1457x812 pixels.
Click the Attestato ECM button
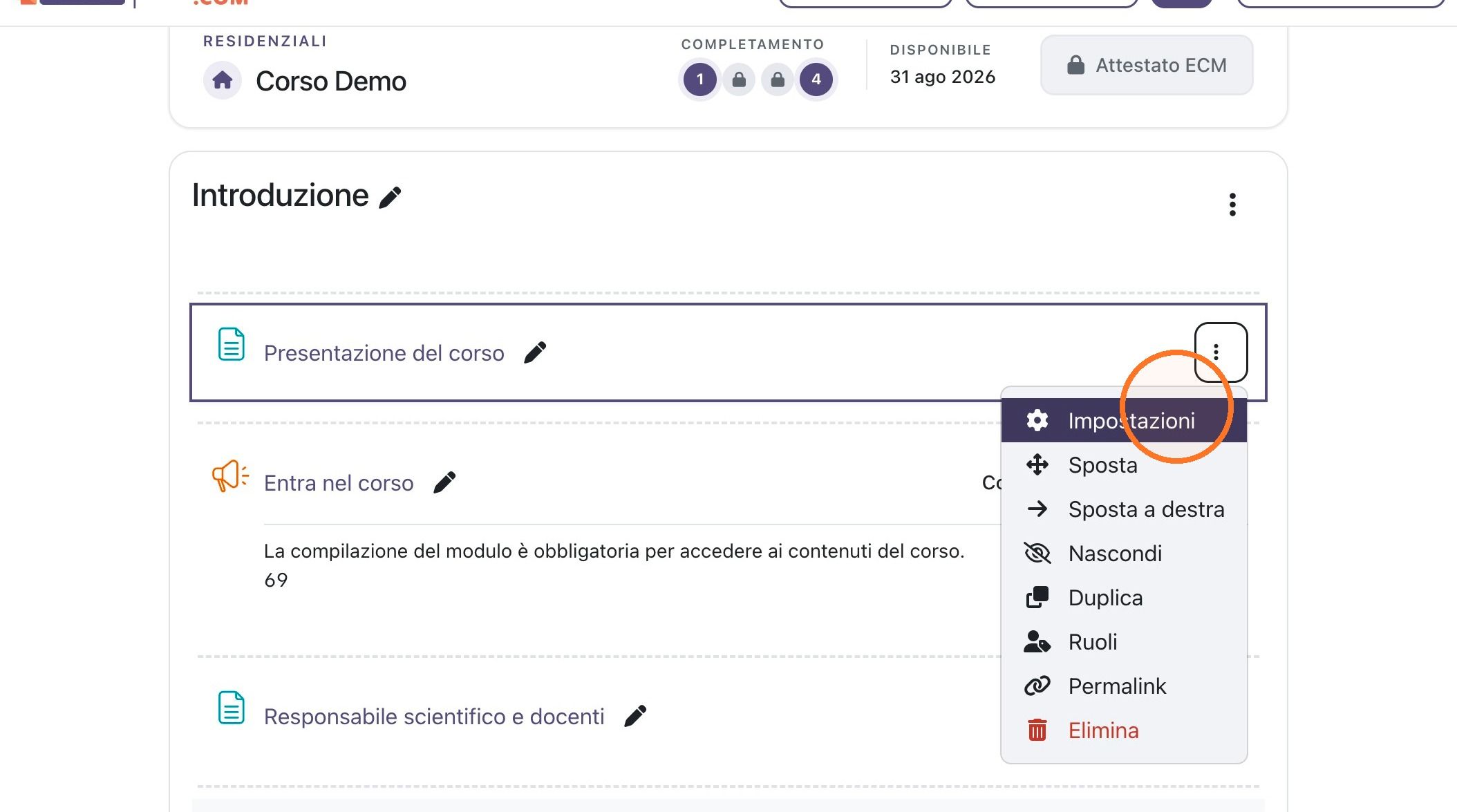point(1147,65)
